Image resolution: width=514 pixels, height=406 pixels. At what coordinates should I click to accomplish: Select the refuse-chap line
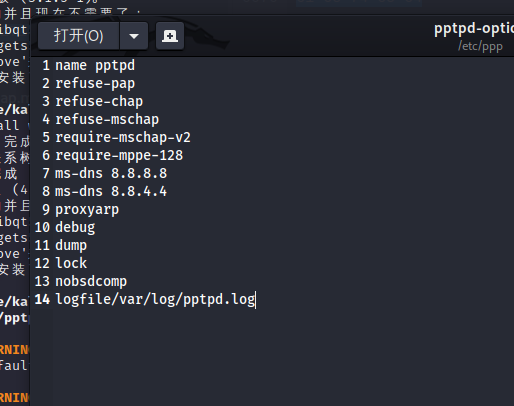pos(99,101)
